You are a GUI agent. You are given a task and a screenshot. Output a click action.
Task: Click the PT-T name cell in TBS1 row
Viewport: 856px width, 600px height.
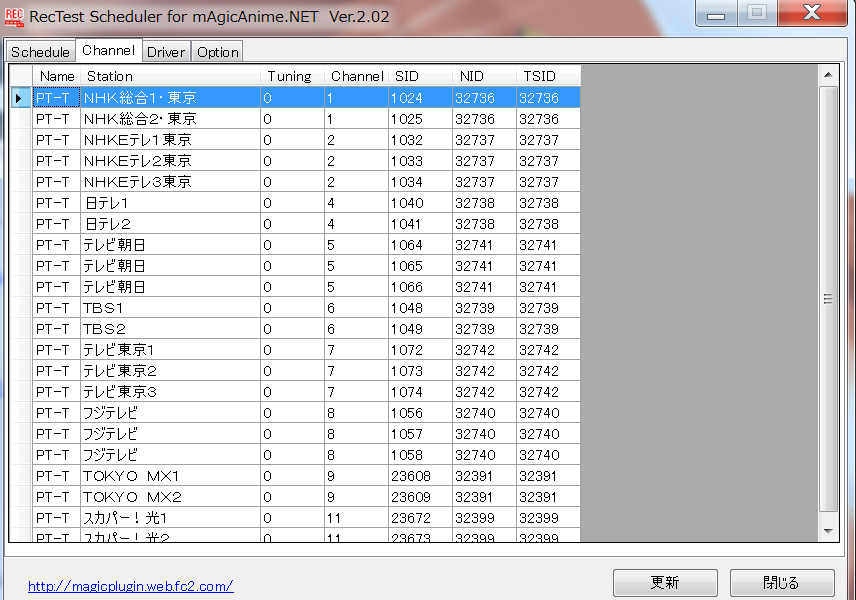57,308
